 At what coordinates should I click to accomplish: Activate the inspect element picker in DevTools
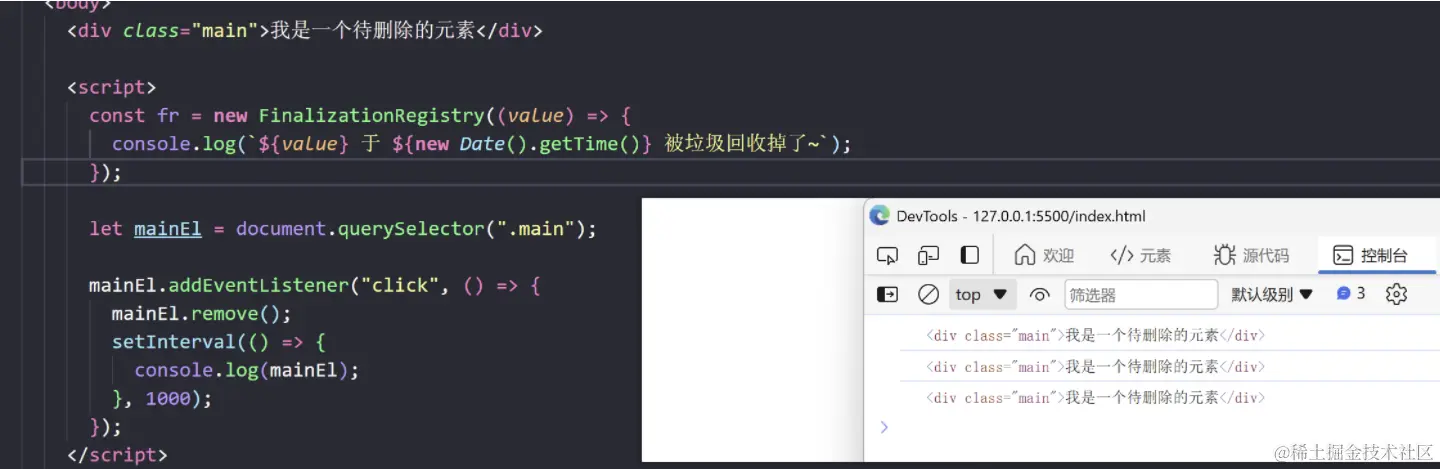pos(887,256)
